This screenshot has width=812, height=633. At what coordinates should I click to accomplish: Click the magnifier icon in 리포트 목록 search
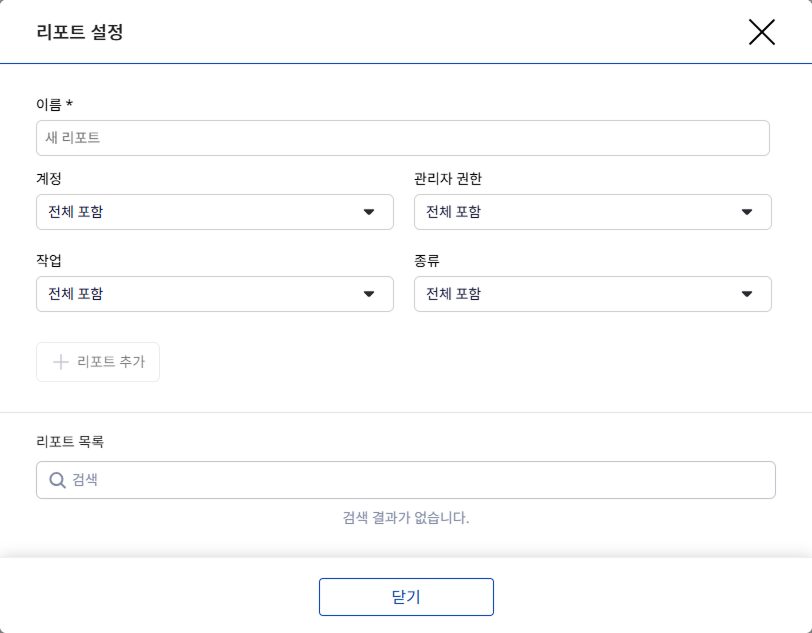click(x=57, y=480)
